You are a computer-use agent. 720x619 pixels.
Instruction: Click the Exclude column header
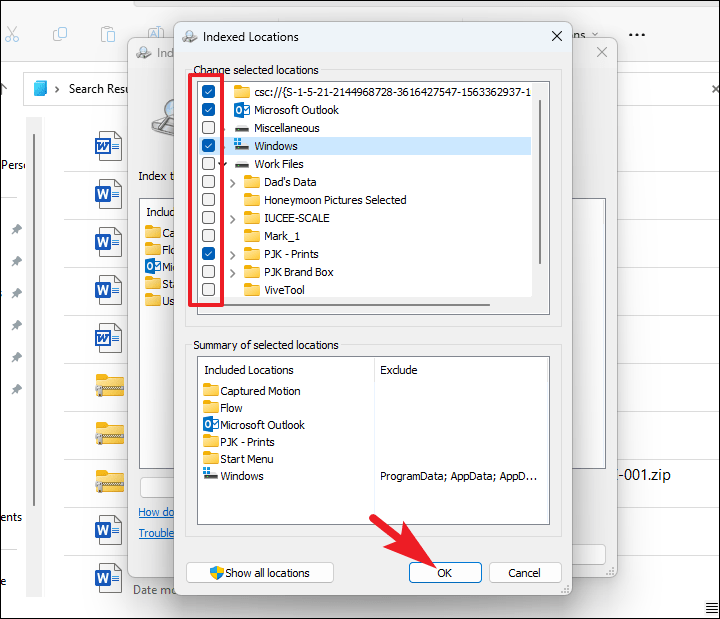tap(399, 370)
